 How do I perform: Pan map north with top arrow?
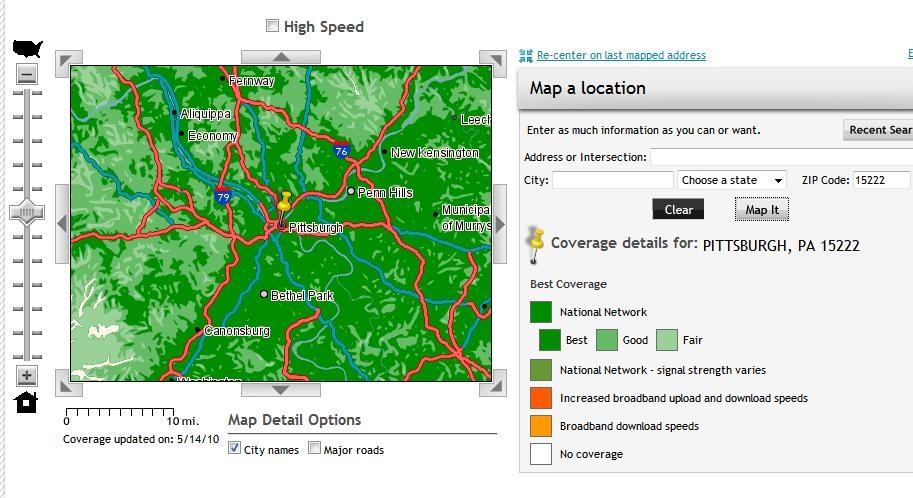[x=281, y=57]
